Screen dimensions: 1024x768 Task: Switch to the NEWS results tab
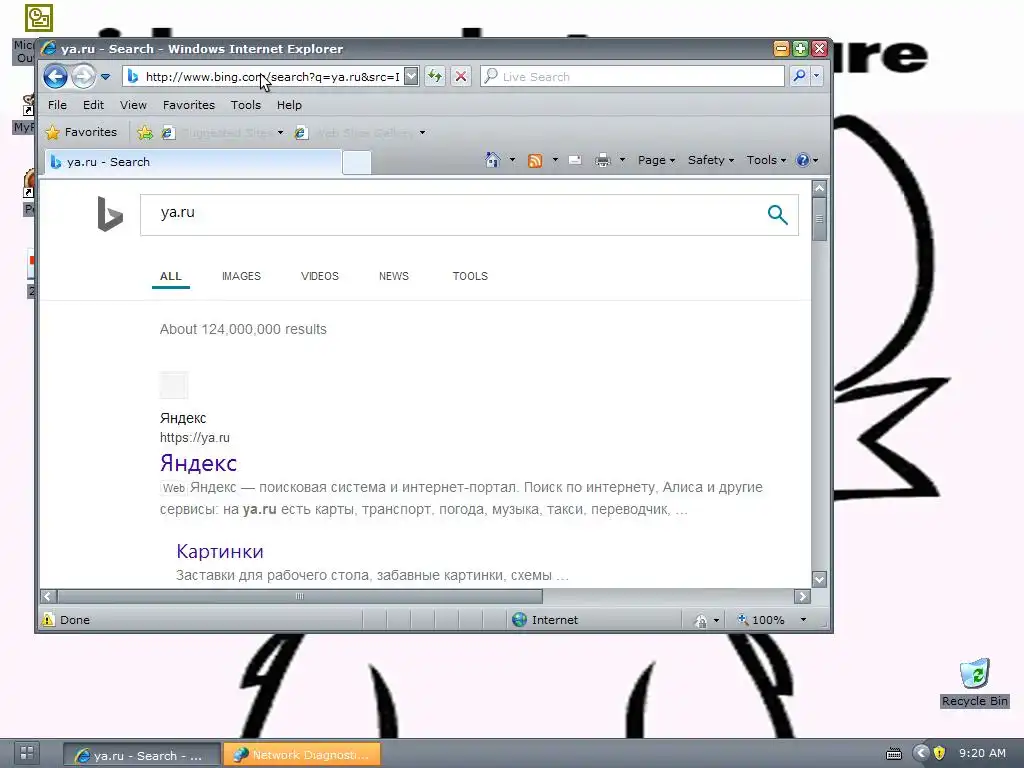394,276
